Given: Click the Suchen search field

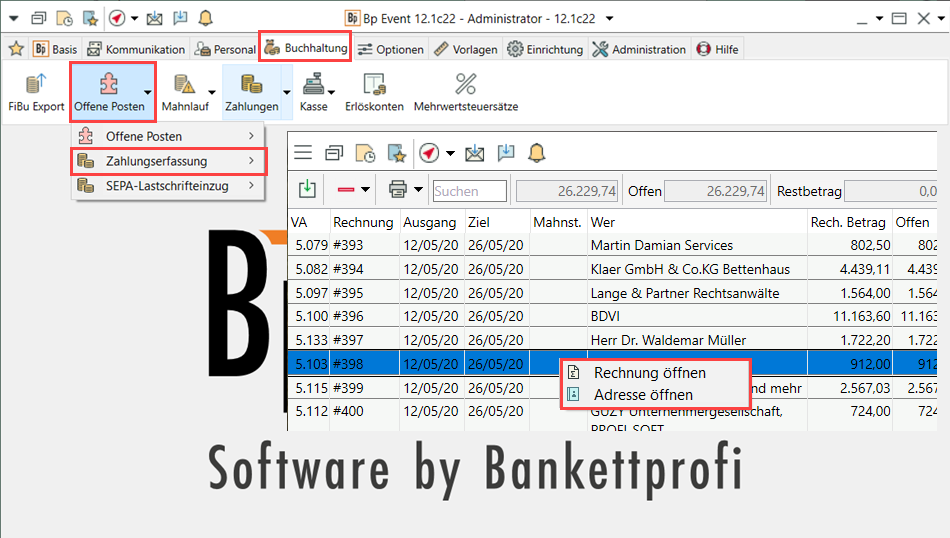Looking at the screenshot, I should (x=469, y=190).
